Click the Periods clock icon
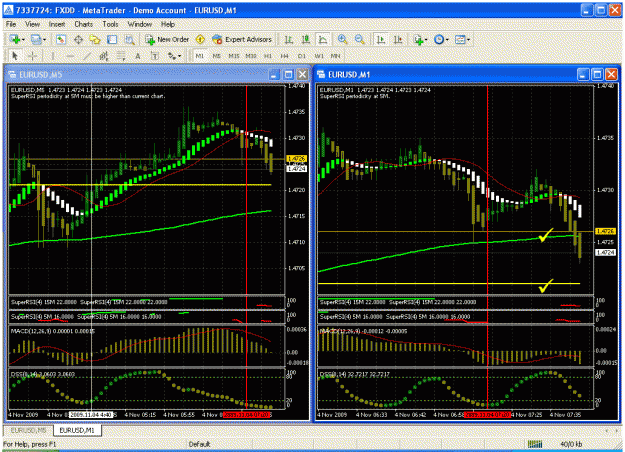 (x=439, y=39)
